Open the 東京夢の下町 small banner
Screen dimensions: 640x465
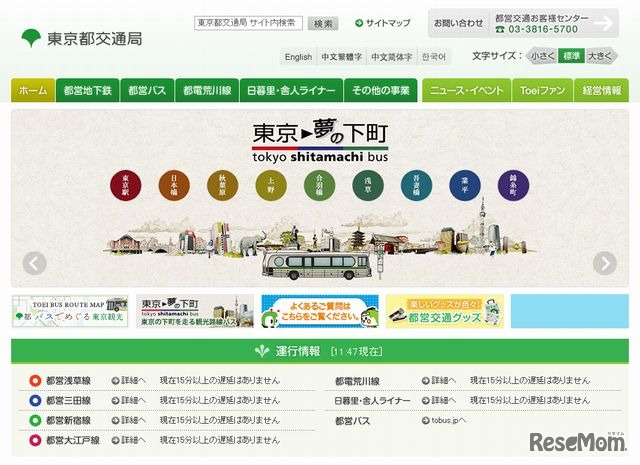(x=195, y=311)
